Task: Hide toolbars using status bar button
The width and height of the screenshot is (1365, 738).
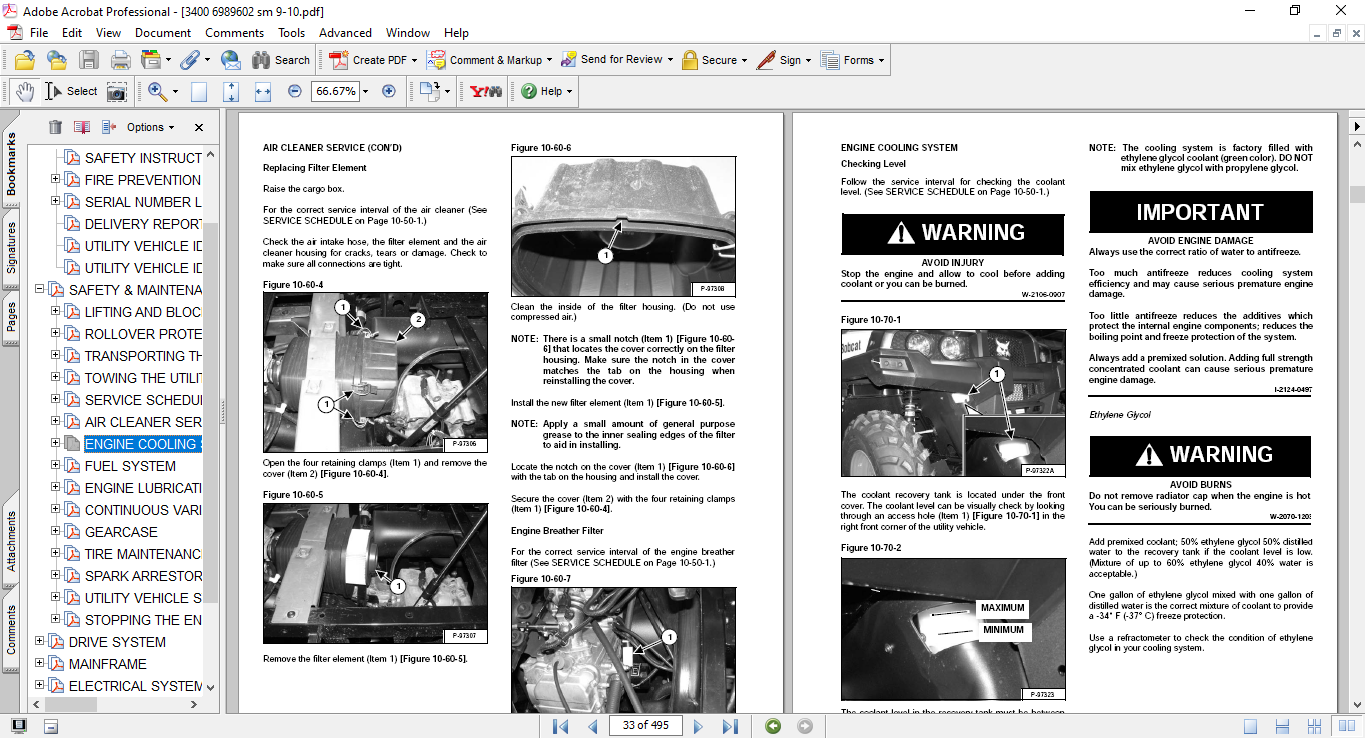Action: click(x=51, y=726)
